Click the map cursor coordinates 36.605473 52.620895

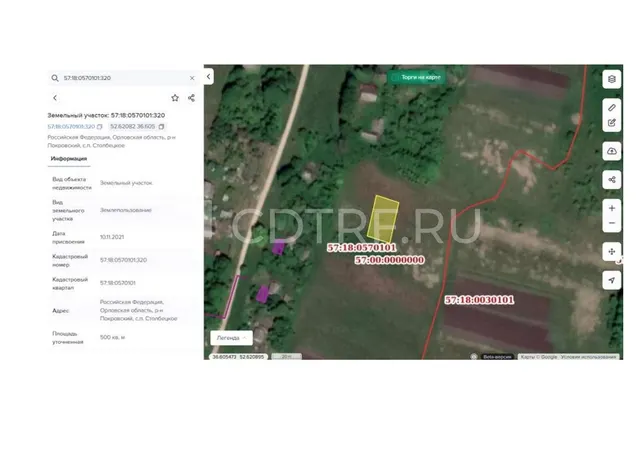pyautogui.click(x=238, y=357)
